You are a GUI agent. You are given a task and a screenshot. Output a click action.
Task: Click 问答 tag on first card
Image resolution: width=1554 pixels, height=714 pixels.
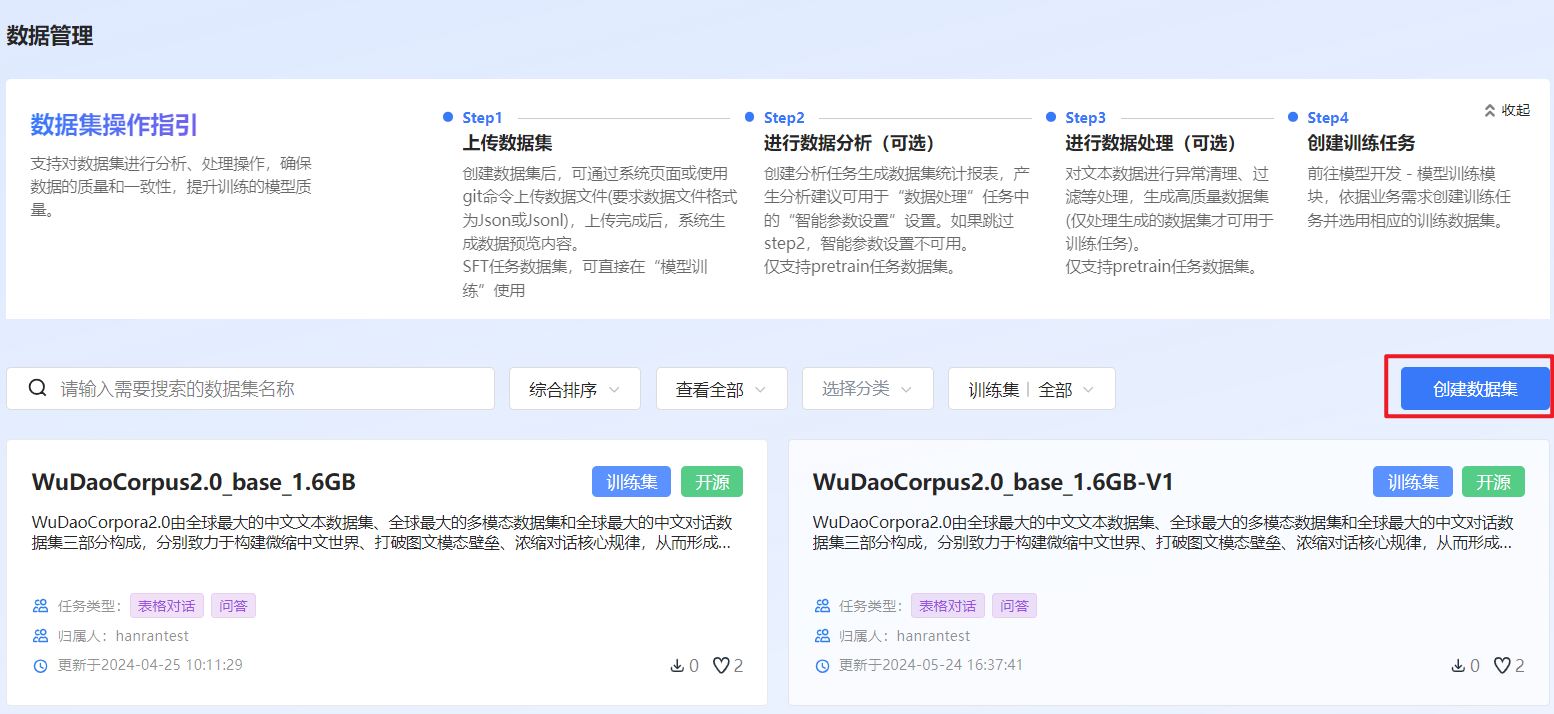233,606
